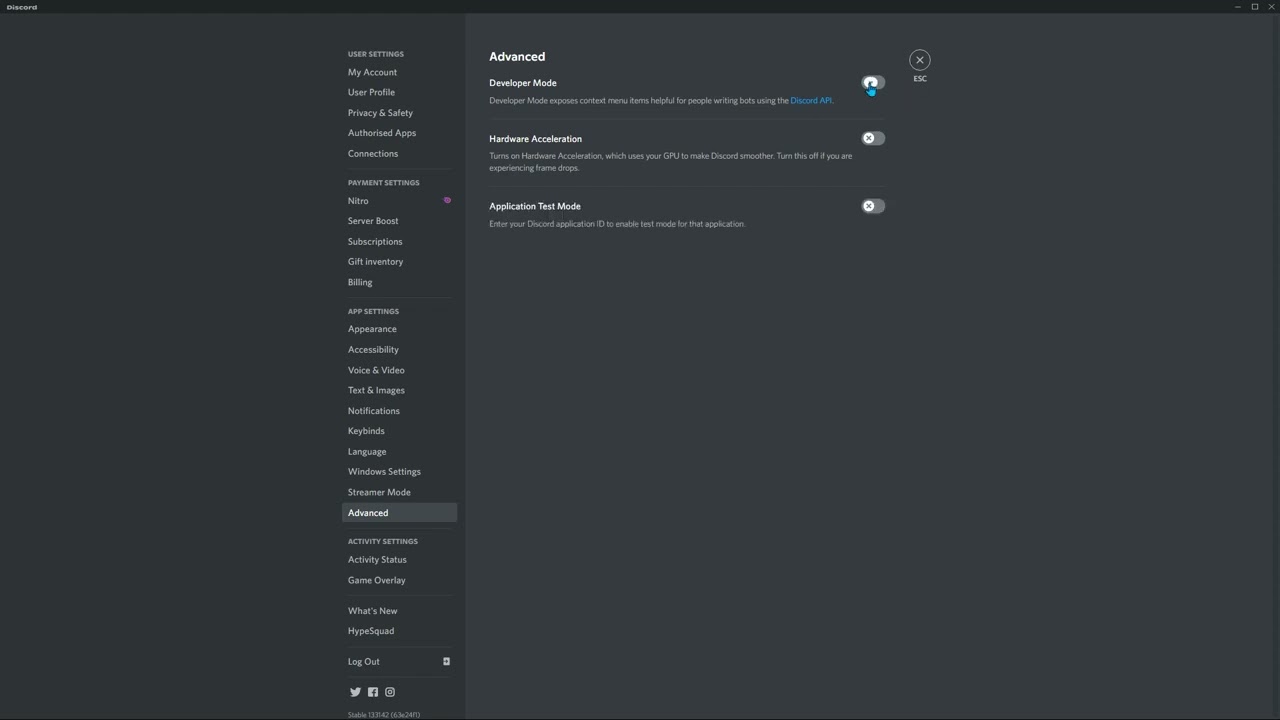Click the logout icon beside Log Out
This screenshot has width=1280, height=720.
point(446,661)
